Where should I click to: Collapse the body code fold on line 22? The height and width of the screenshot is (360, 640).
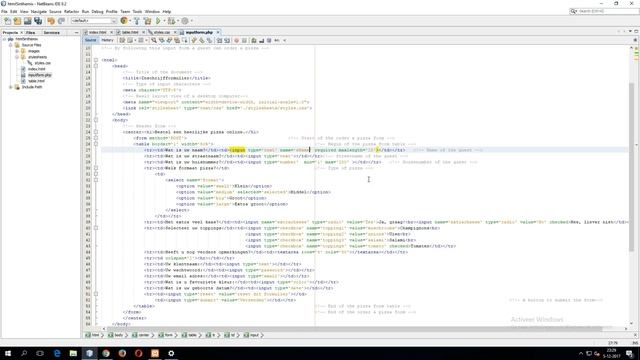[x=96, y=120]
